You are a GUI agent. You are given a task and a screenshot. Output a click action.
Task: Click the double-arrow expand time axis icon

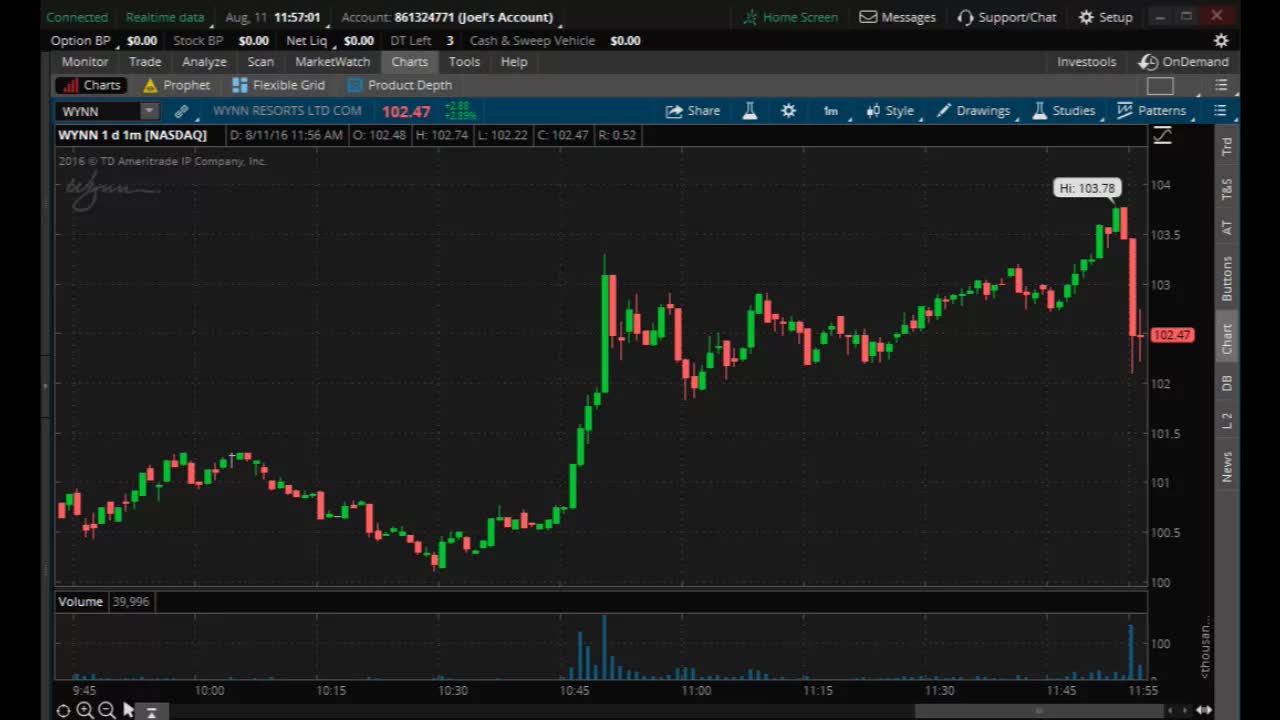pos(1204,711)
